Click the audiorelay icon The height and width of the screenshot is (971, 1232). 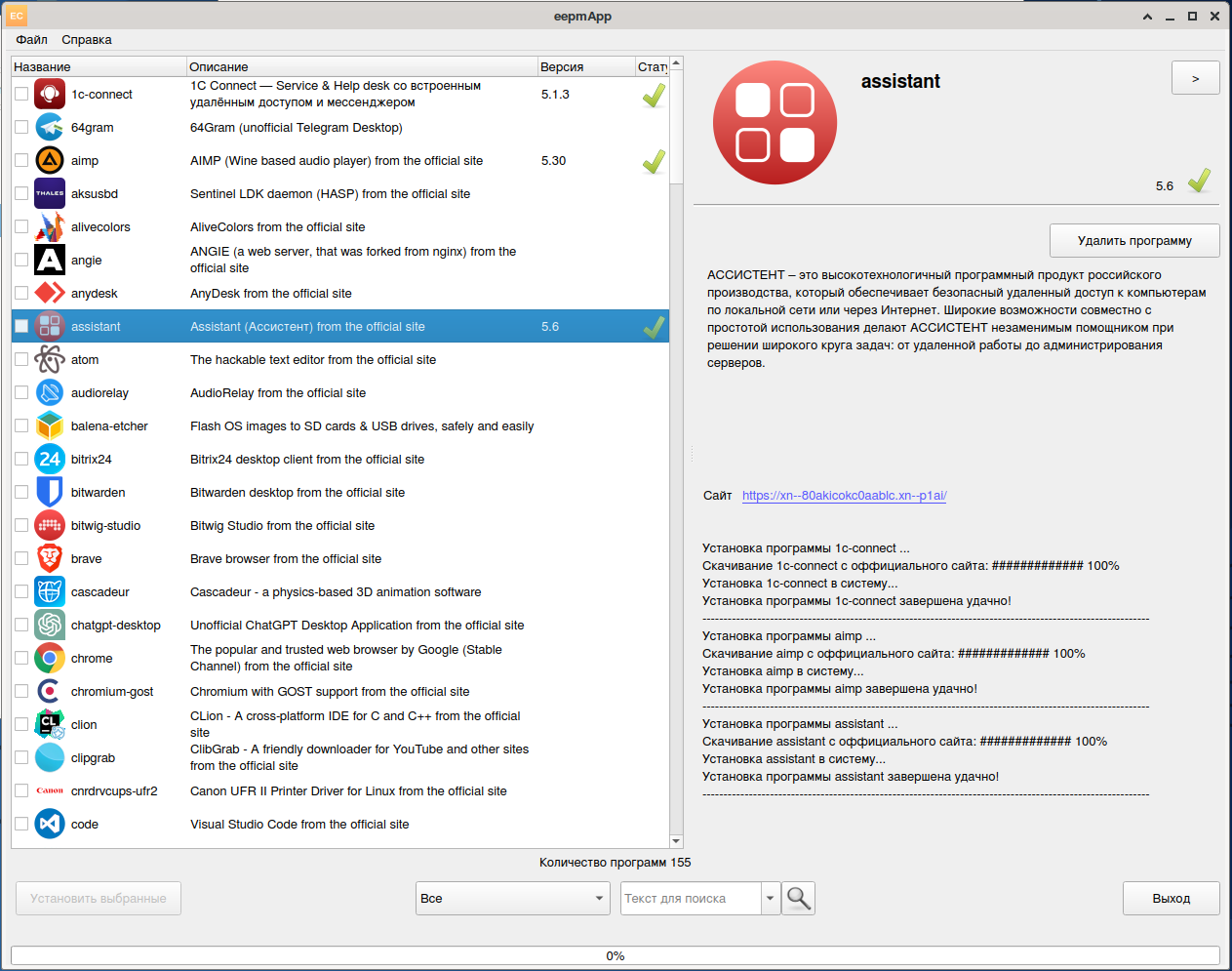[50, 393]
